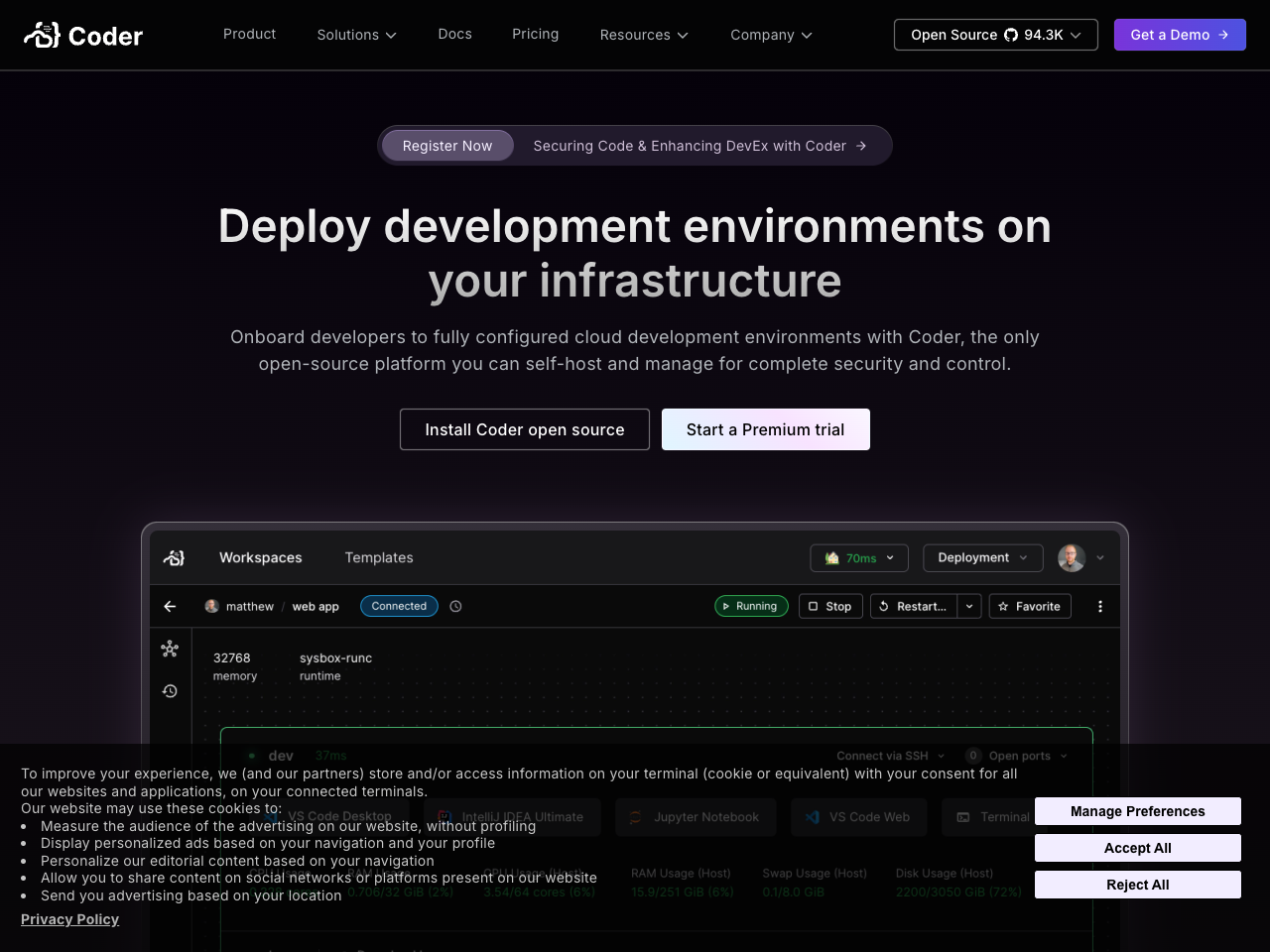Expand chevron next to user avatar
The image size is (1270, 952).
pos(1100,558)
